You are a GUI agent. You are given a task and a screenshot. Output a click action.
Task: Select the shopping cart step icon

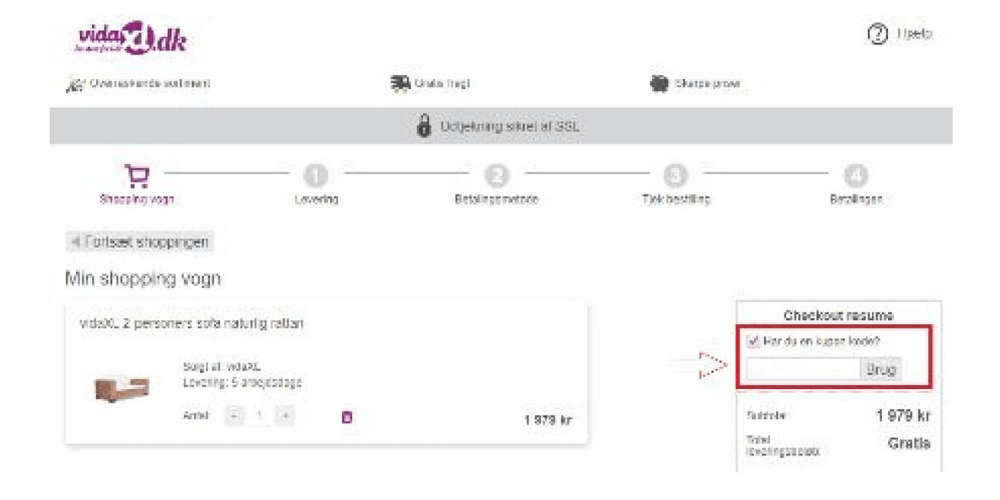point(136,176)
